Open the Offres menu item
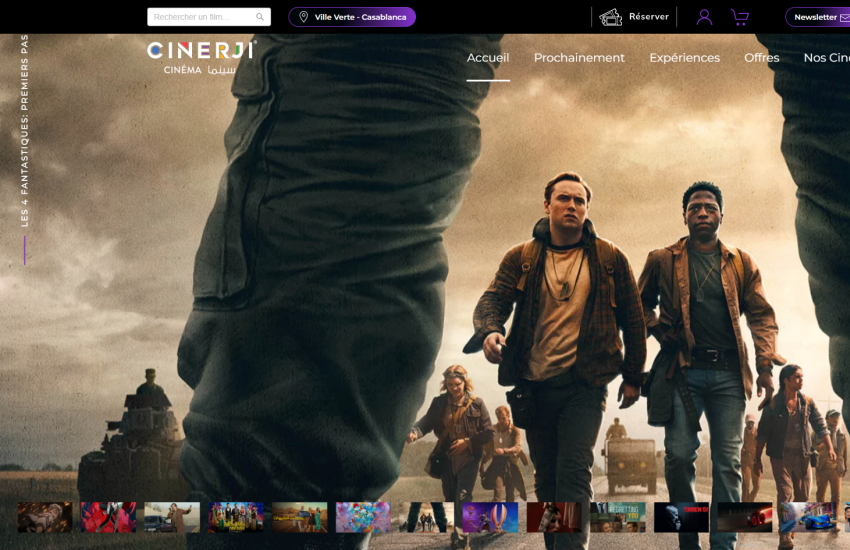Image resolution: width=850 pixels, height=550 pixels. 762,57
